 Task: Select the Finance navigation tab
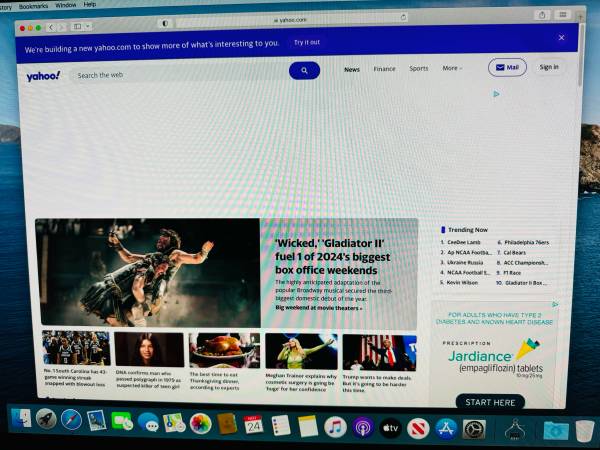click(384, 69)
